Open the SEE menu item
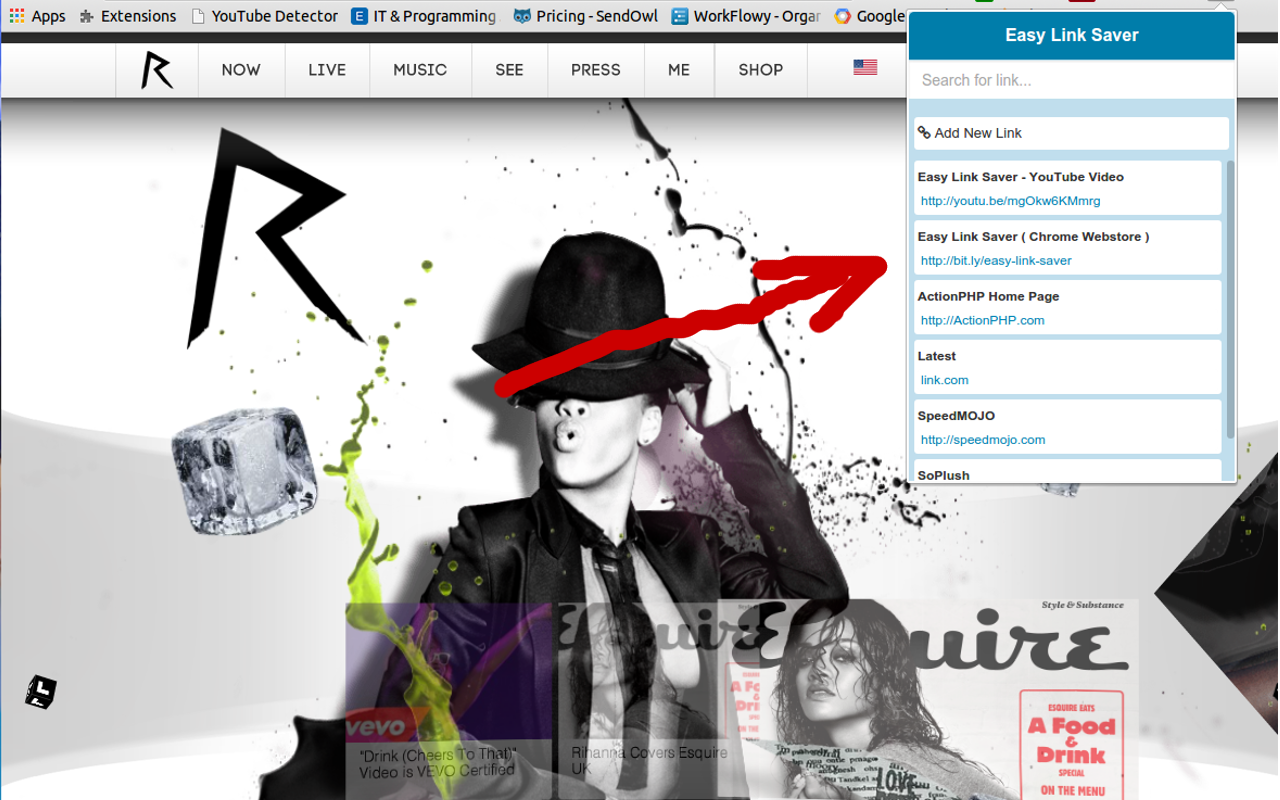This screenshot has height=800, width=1280. coord(509,70)
